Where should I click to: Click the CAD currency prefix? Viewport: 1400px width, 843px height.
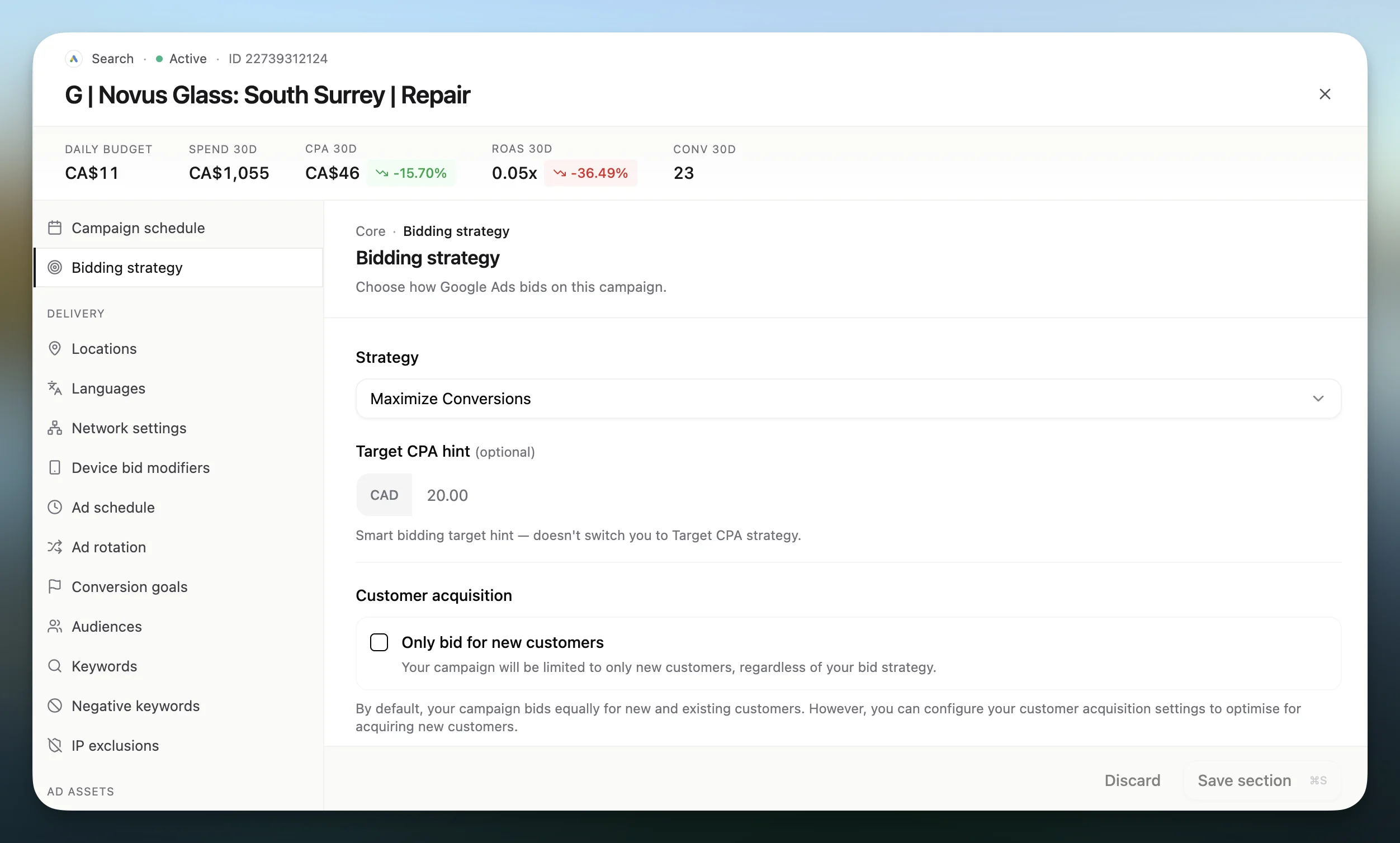click(x=384, y=495)
